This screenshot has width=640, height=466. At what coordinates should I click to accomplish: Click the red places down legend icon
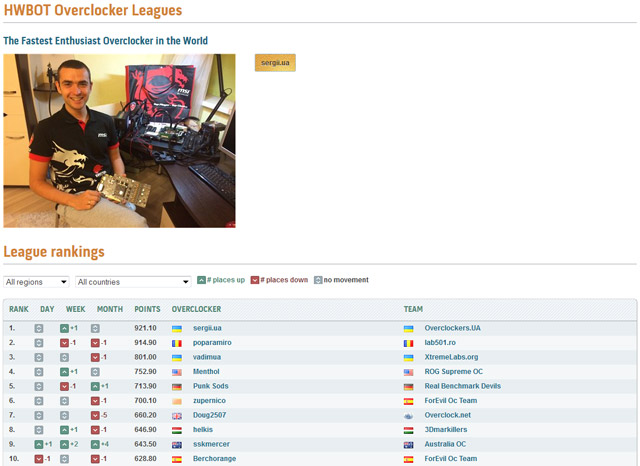pyautogui.click(x=255, y=280)
